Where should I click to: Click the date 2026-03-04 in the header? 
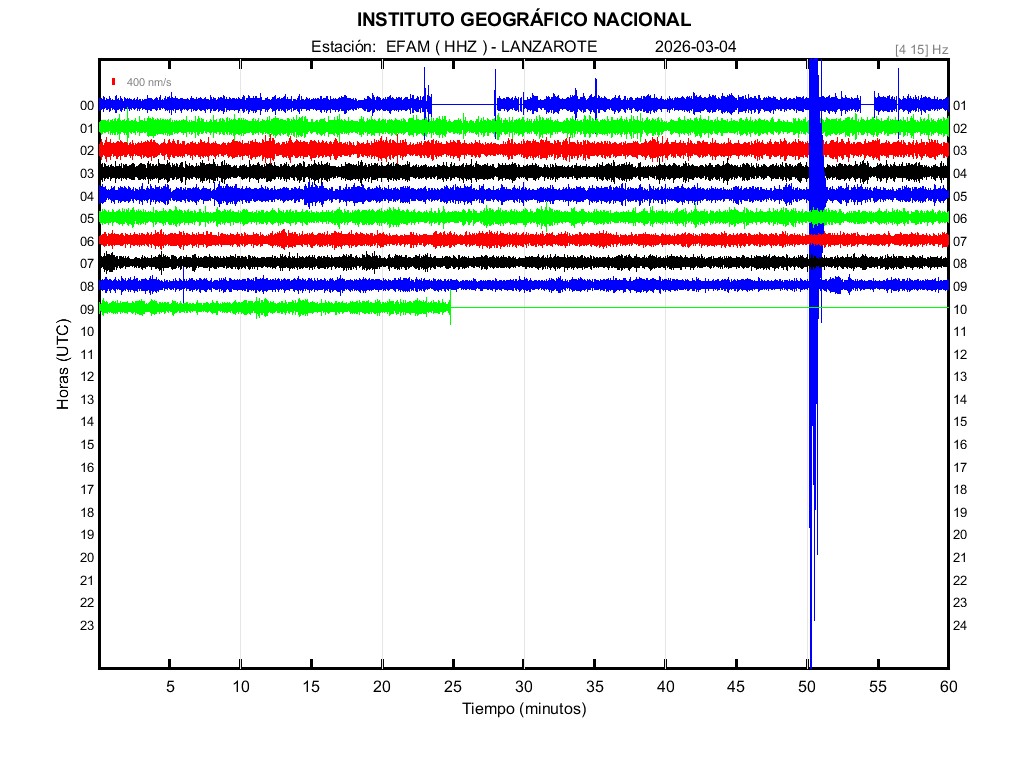point(696,47)
